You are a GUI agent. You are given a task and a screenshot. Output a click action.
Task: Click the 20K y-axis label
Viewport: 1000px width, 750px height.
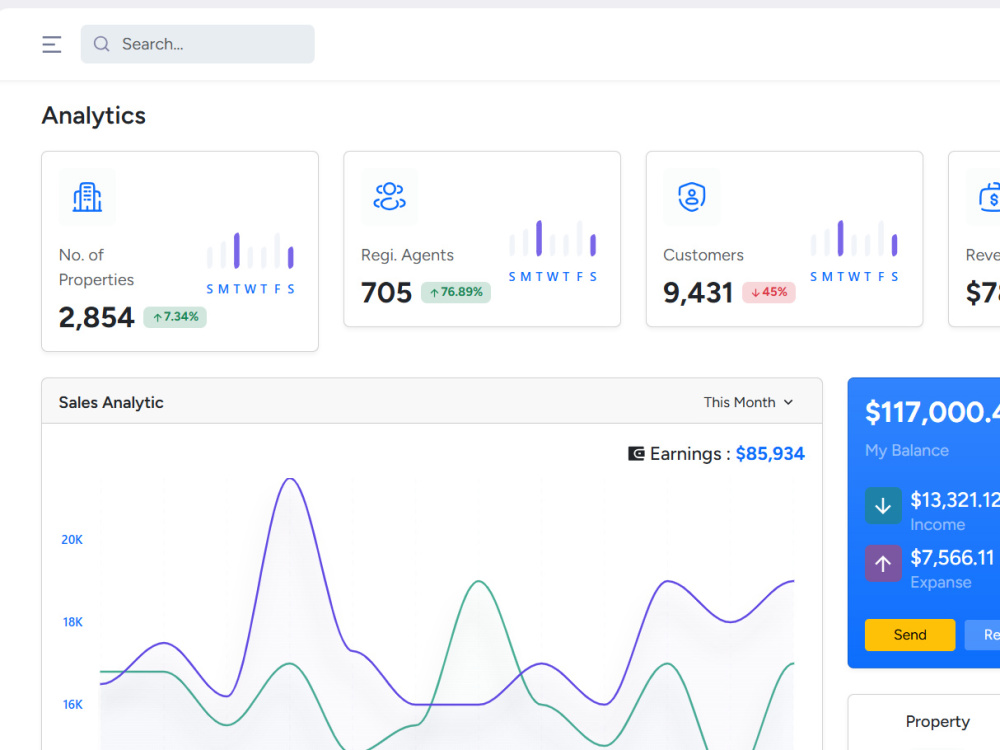(x=72, y=540)
